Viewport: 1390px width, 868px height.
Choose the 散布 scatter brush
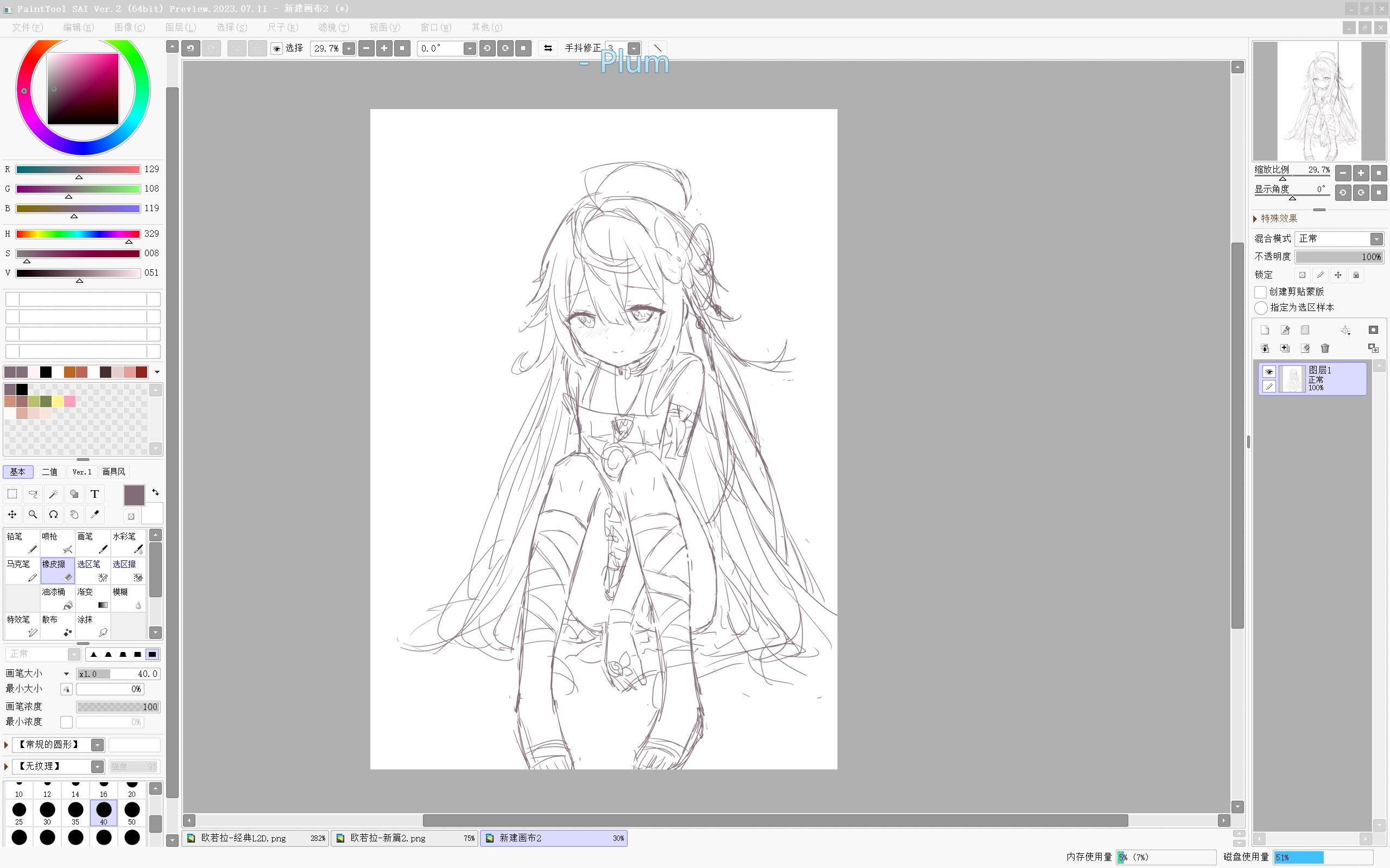(58, 625)
